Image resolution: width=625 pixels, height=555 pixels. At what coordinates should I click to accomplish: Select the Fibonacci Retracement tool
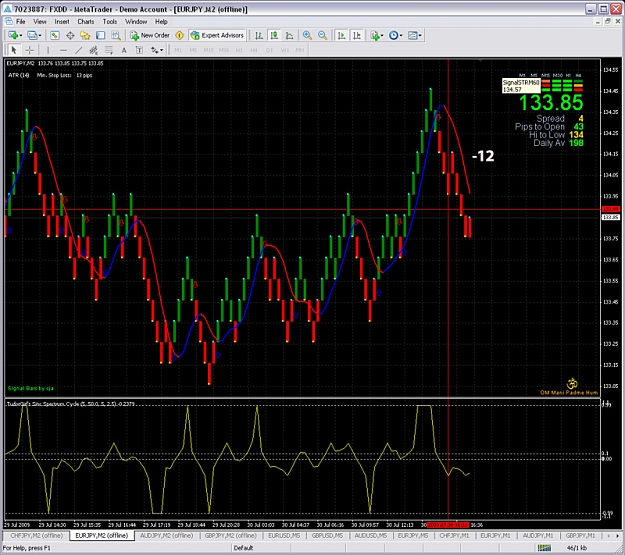pos(109,50)
